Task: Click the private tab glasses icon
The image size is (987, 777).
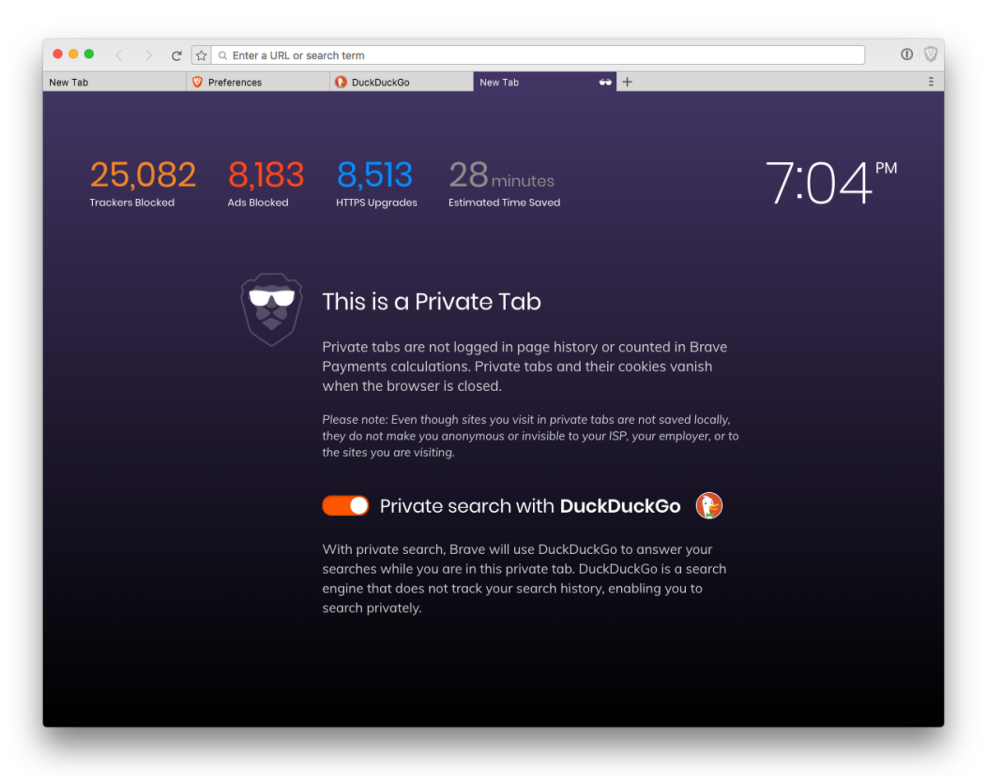Action: pyautogui.click(x=605, y=82)
